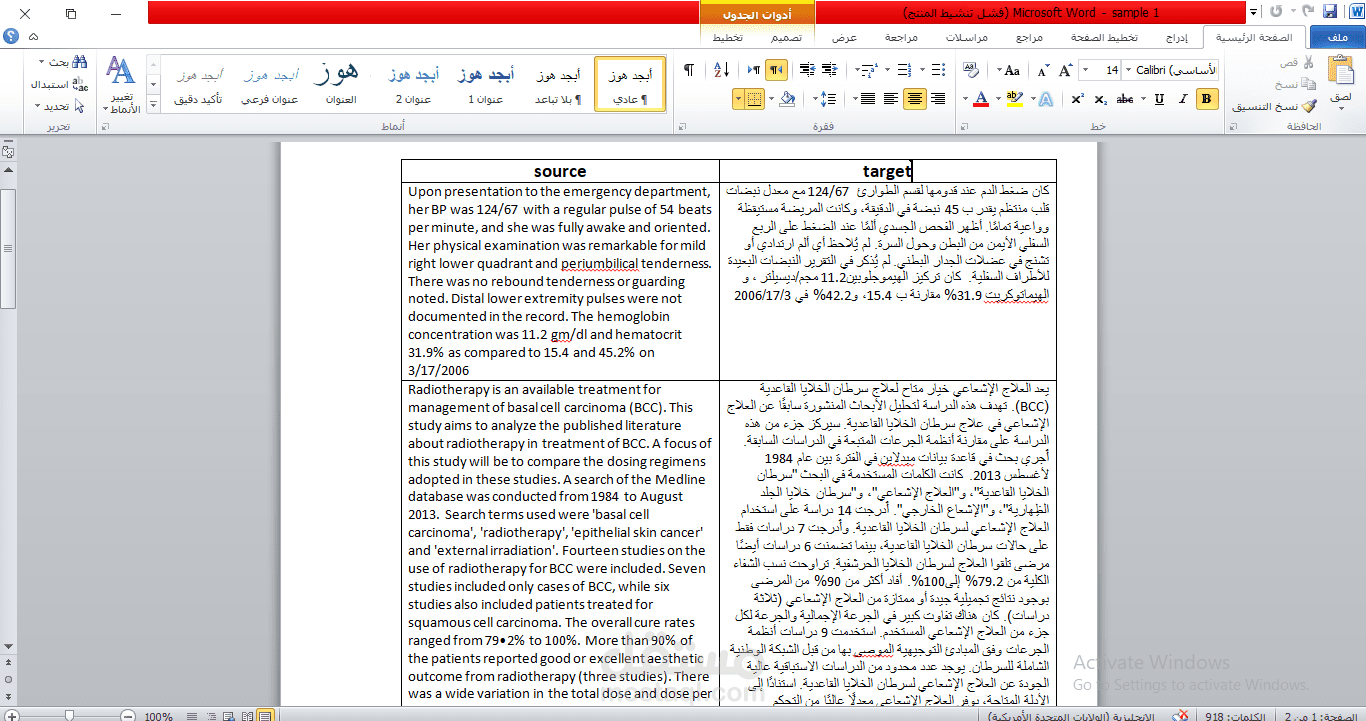Click the 'target' table header cell
The image size is (1366, 721).
[887, 171]
